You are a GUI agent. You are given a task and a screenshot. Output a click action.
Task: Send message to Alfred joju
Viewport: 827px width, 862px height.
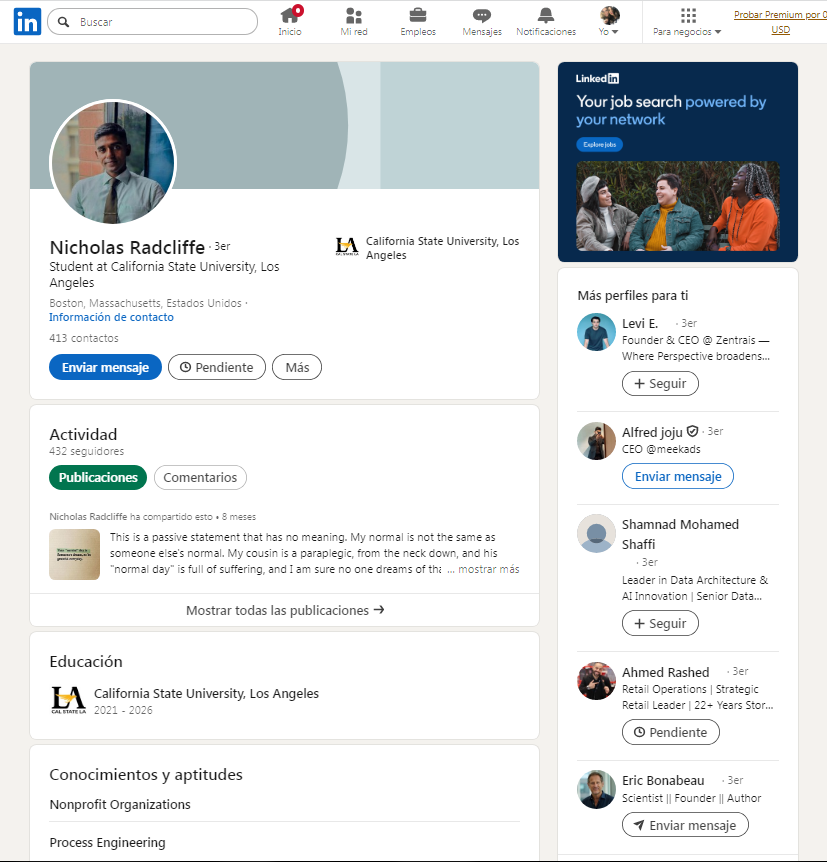click(677, 476)
